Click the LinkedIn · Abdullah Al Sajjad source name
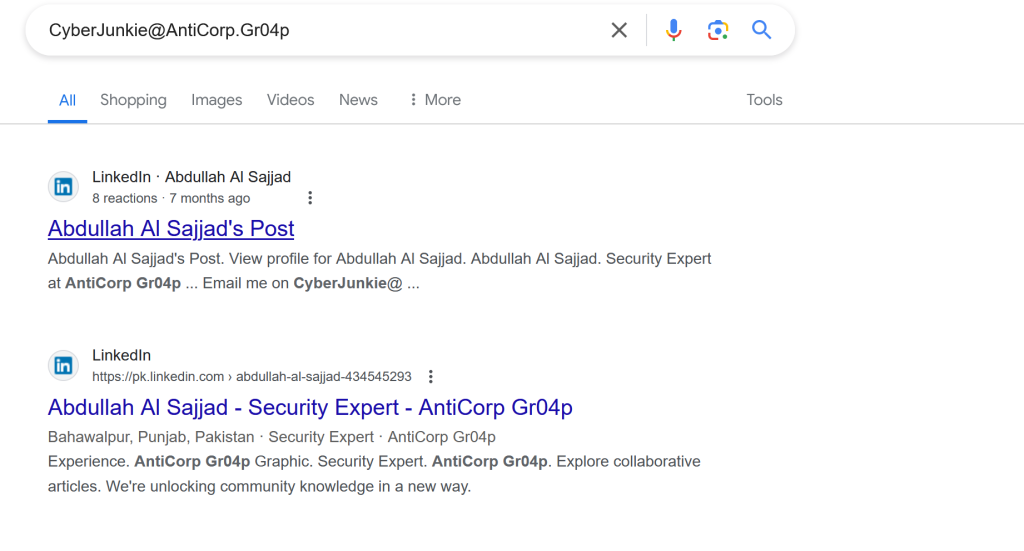This screenshot has width=1024, height=551. click(x=191, y=177)
